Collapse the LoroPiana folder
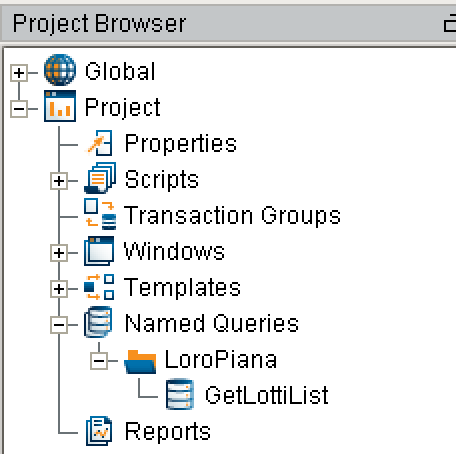456x454 pixels. (x=99, y=361)
